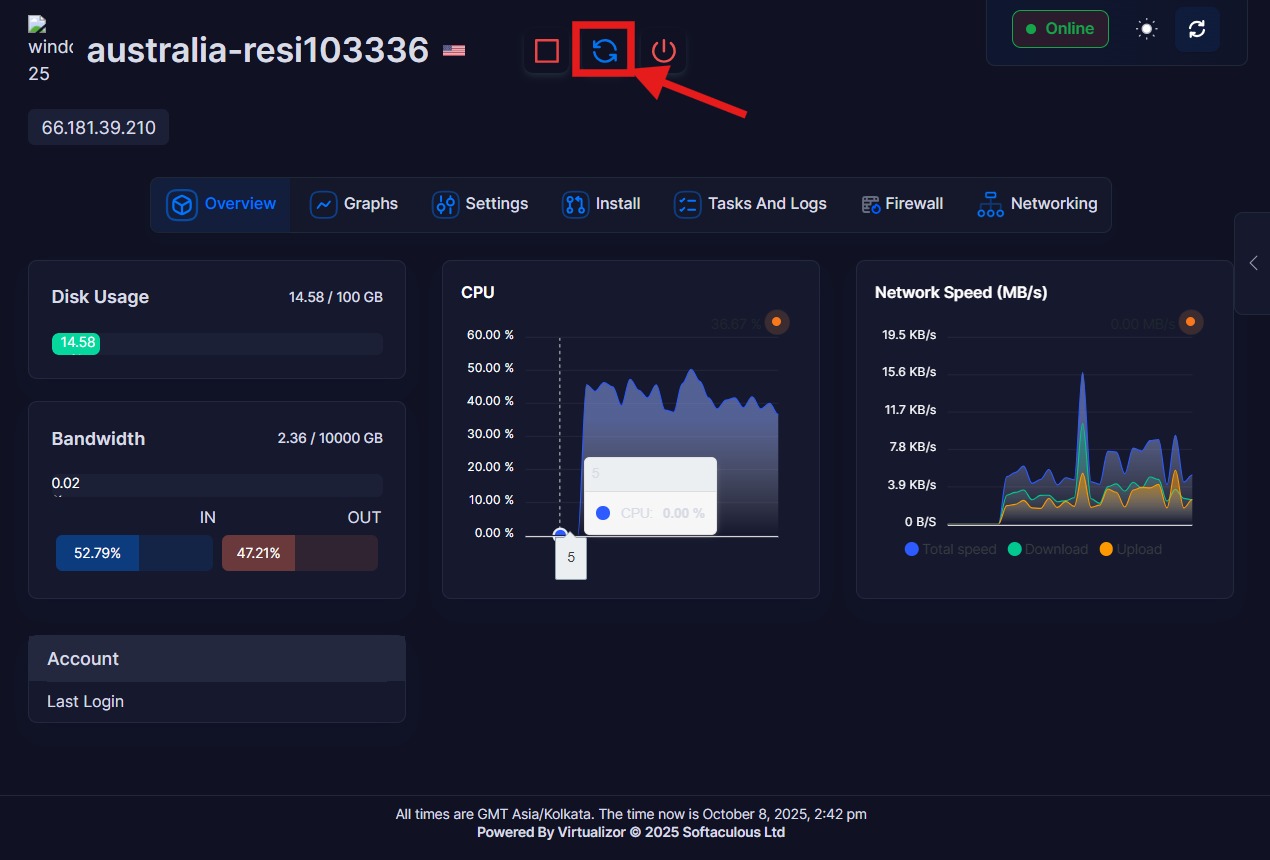The width and height of the screenshot is (1270, 860).
Task: Expand the collapsed right side panel arrow
Action: click(x=1253, y=263)
